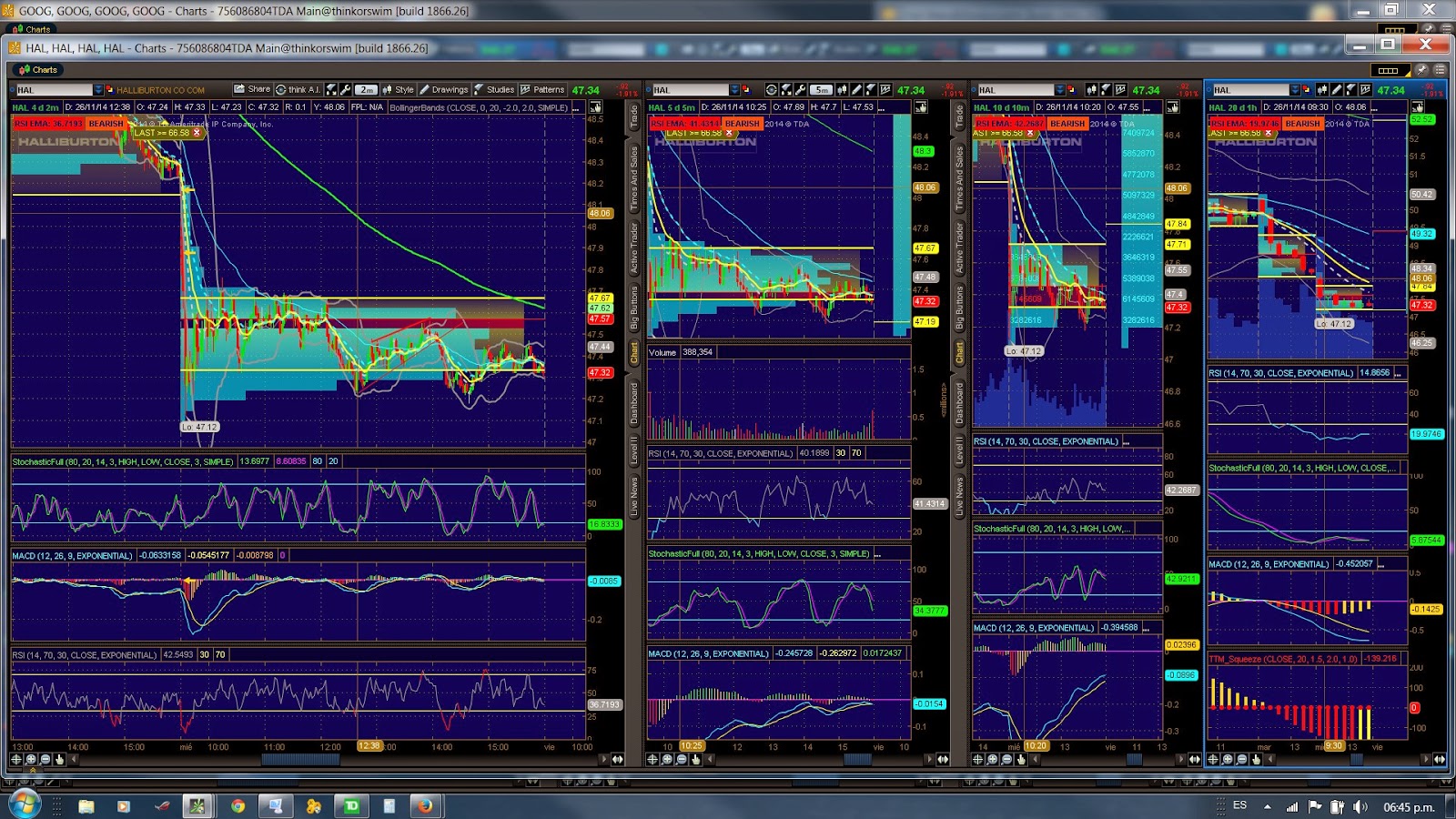Open symbol dropdown in 5m HAL chart
The width and height of the screenshot is (1456, 819).
734,90
